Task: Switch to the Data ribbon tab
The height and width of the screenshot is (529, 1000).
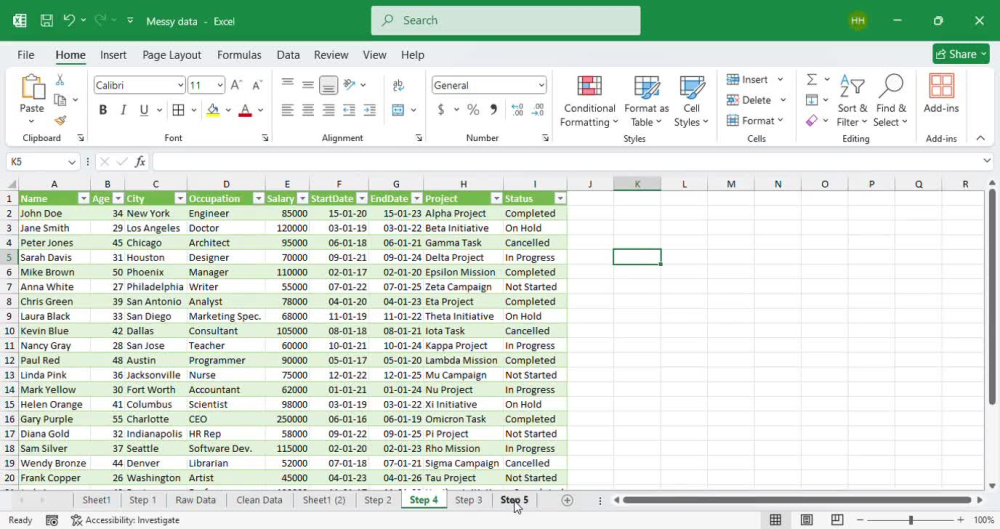Action: tap(288, 55)
